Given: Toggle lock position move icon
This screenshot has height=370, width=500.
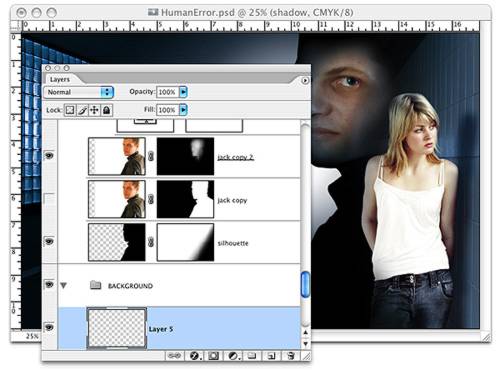Looking at the screenshot, I should click(x=94, y=110).
